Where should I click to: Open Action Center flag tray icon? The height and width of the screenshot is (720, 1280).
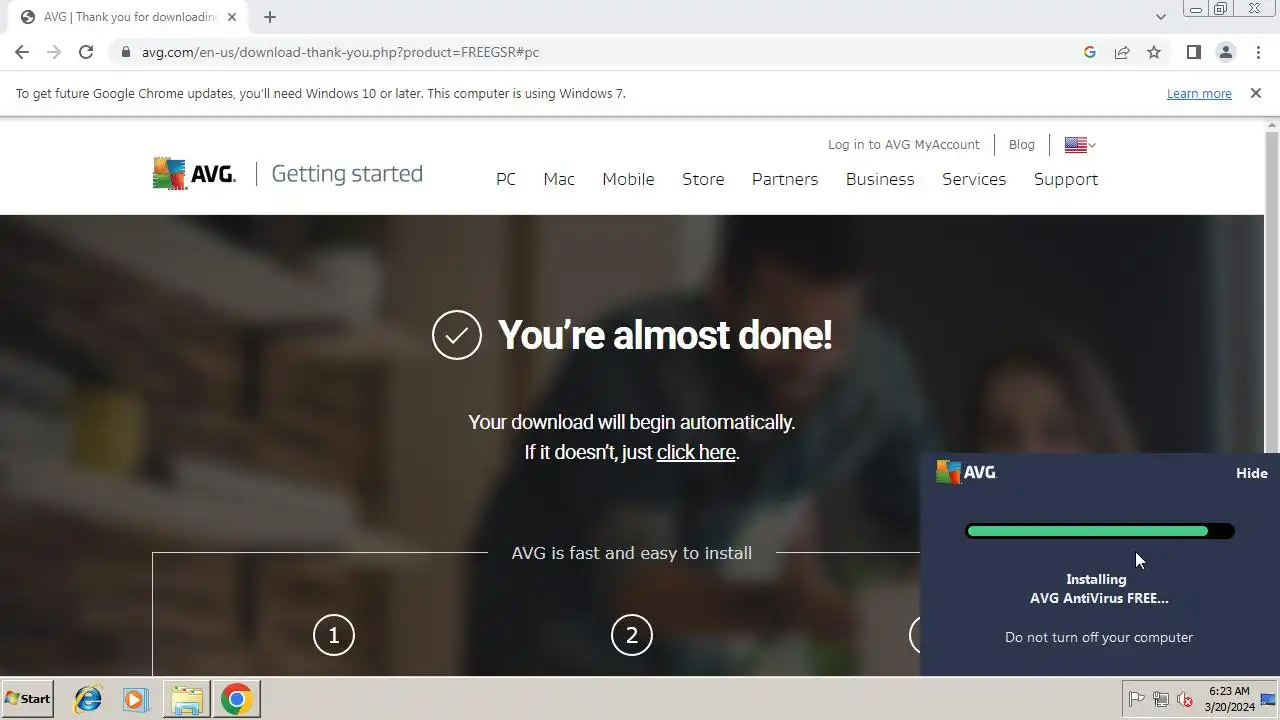(1137, 699)
